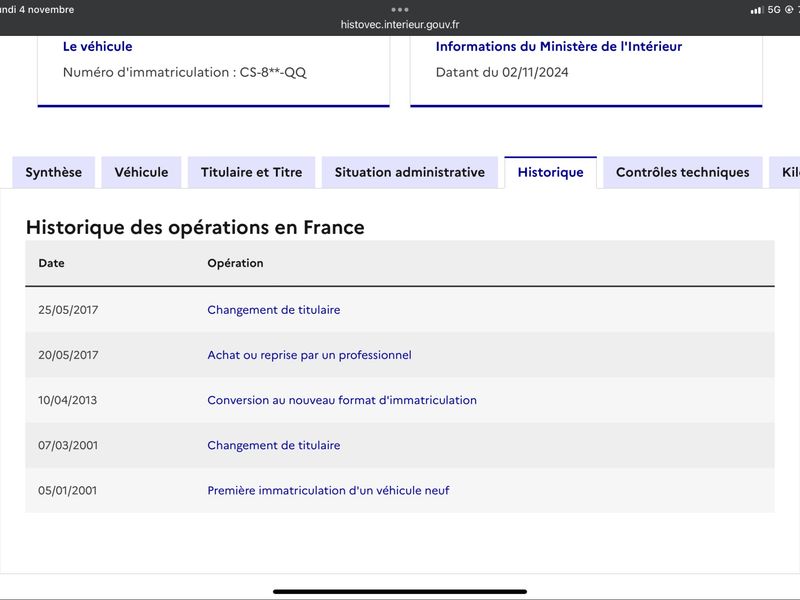800x600 pixels.
Task: Switch to the Véhicule tab
Action: pos(141,172)
